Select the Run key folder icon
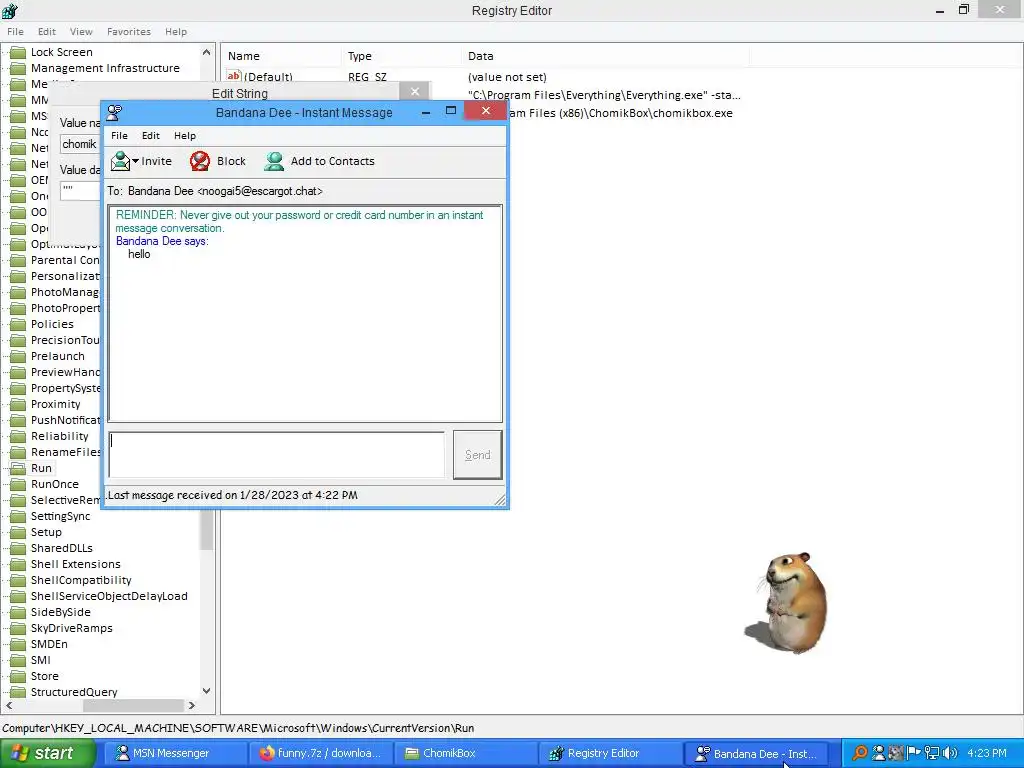The height and width of the screenshot is (768, 1024). (x=18, y=468)
